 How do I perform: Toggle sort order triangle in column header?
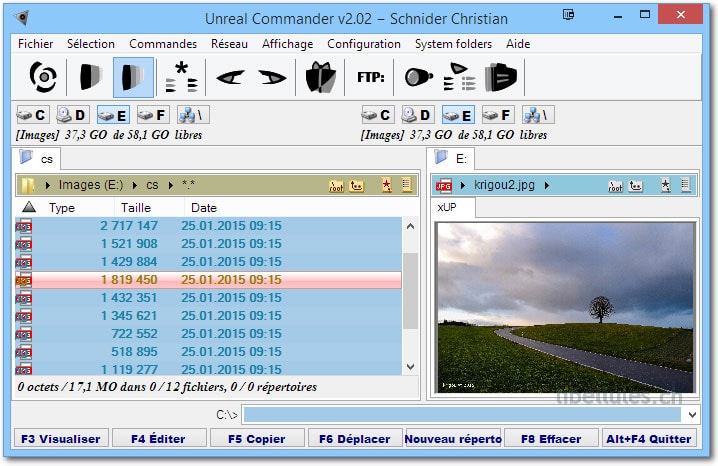click(29, 207)
